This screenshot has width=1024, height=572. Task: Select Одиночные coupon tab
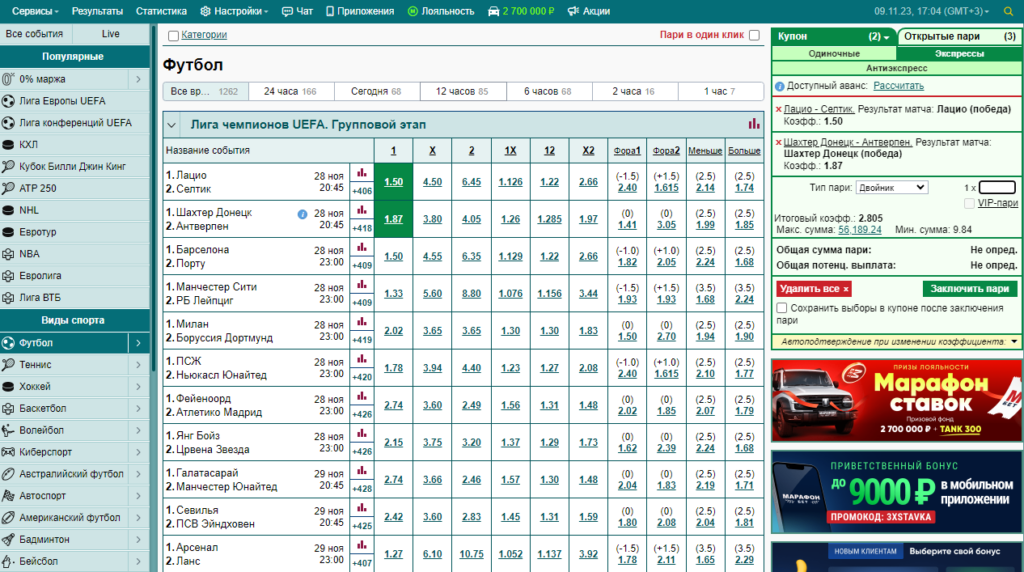tap(834, 54)
